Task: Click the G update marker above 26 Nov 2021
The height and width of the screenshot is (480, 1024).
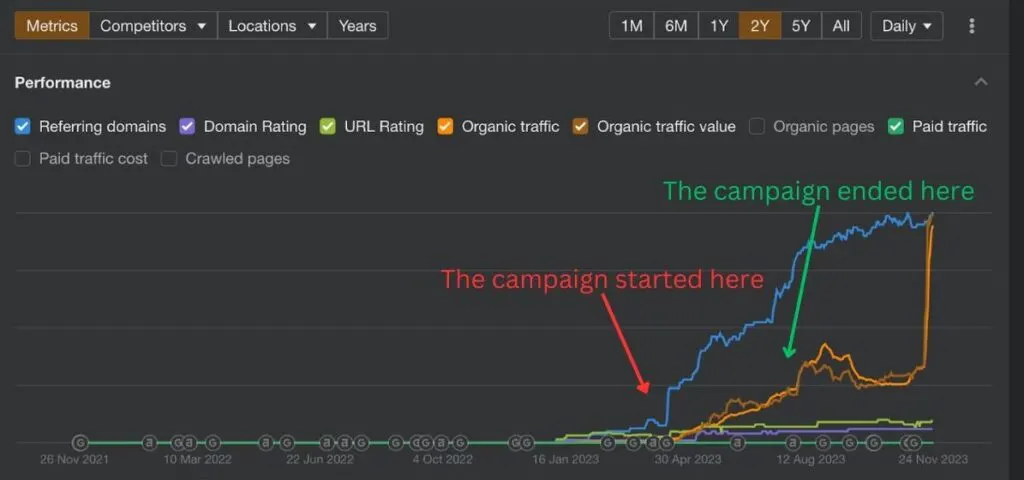Action: [x=80, y=443]
